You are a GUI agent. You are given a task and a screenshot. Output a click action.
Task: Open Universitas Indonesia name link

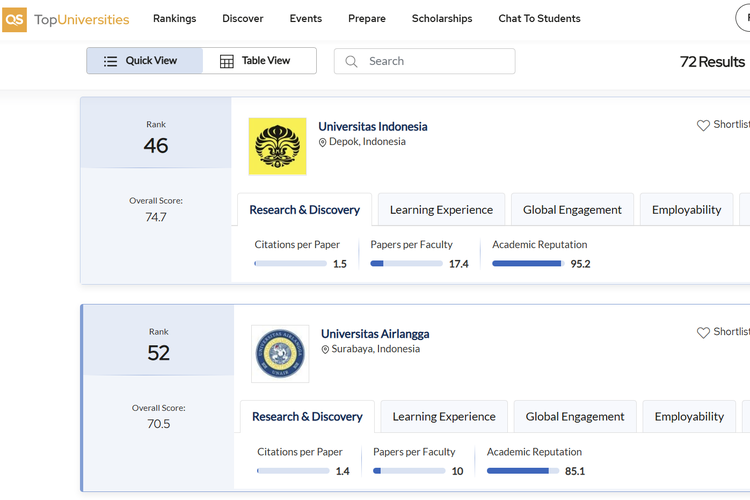tap(372, 127)
